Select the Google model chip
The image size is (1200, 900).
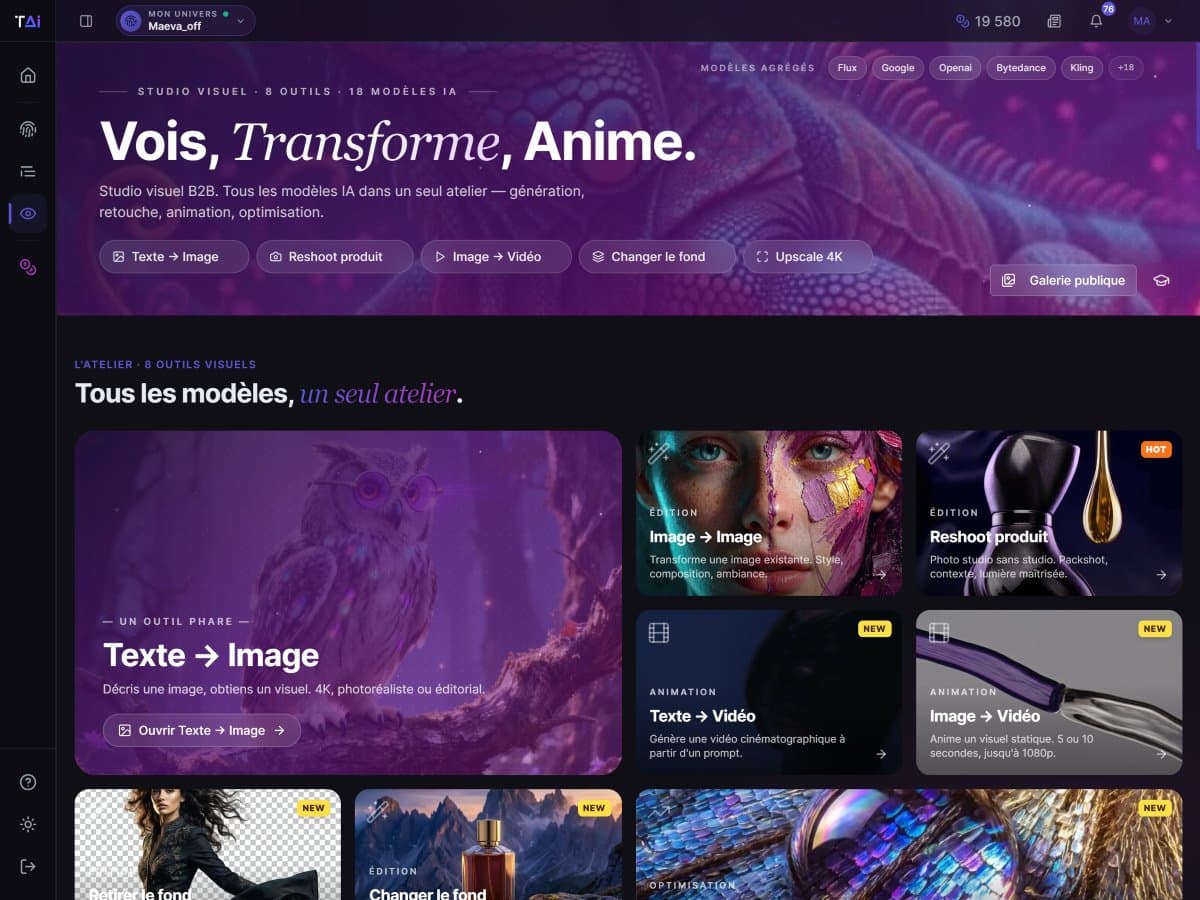(898, 68)
